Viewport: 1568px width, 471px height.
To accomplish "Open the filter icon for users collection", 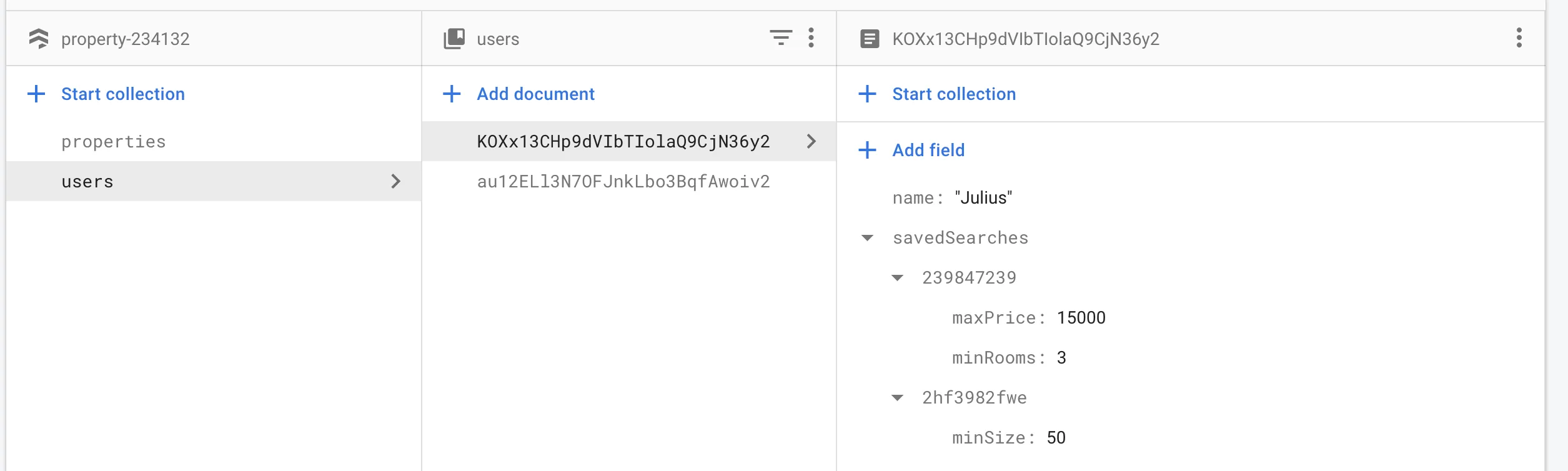I will click(780, 37).
